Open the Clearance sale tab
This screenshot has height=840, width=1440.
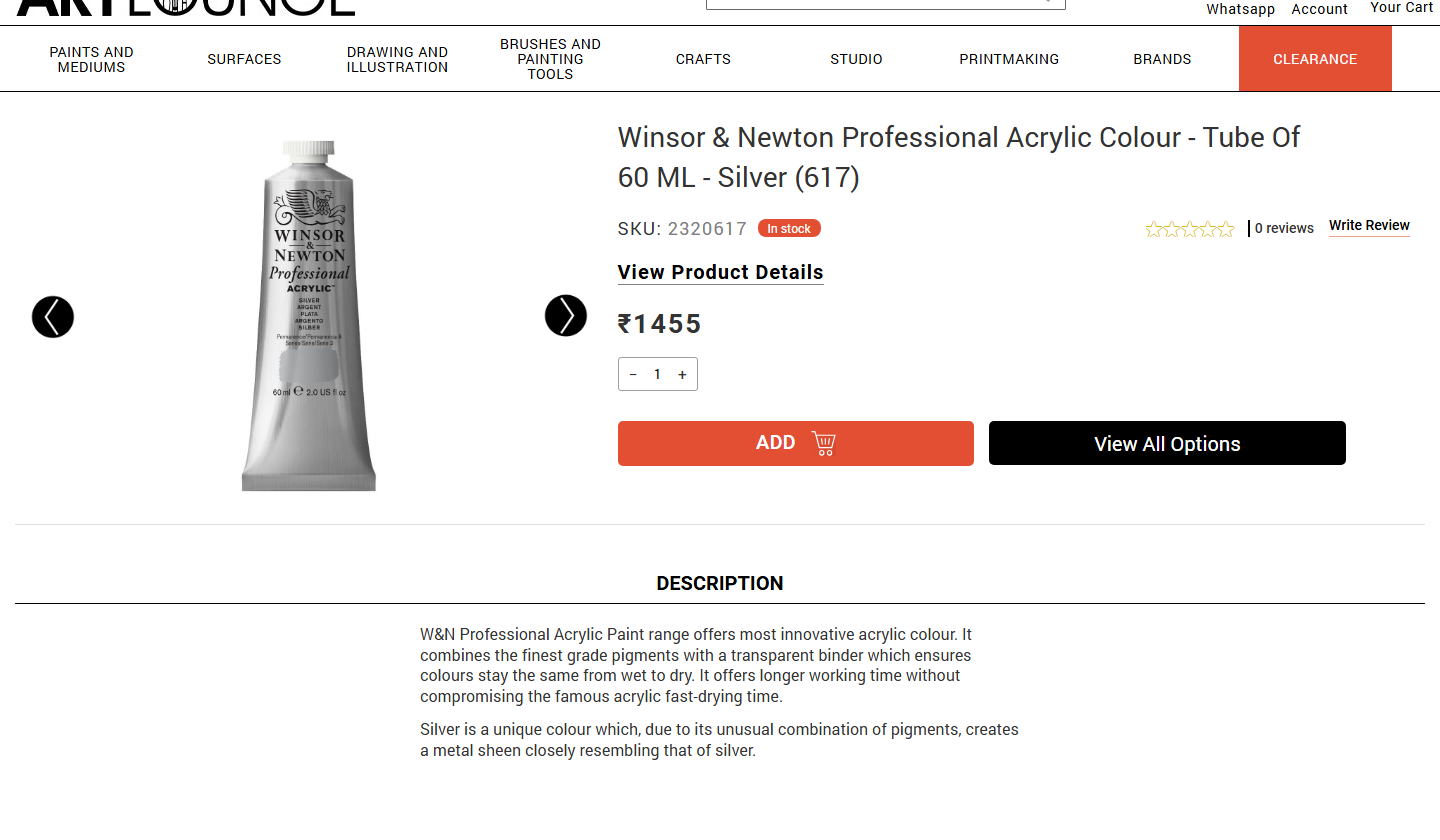(1315, 59)
